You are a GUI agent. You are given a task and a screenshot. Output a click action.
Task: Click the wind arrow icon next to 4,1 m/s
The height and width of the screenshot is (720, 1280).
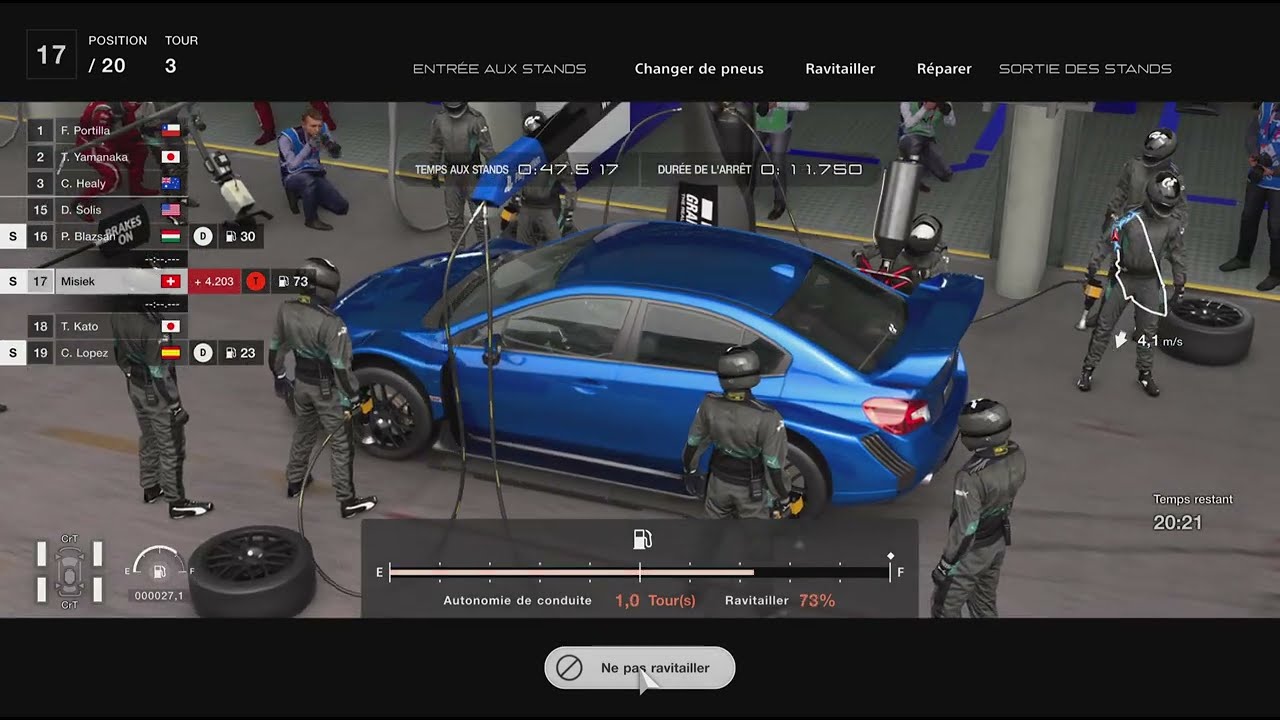pos(1122,340)
